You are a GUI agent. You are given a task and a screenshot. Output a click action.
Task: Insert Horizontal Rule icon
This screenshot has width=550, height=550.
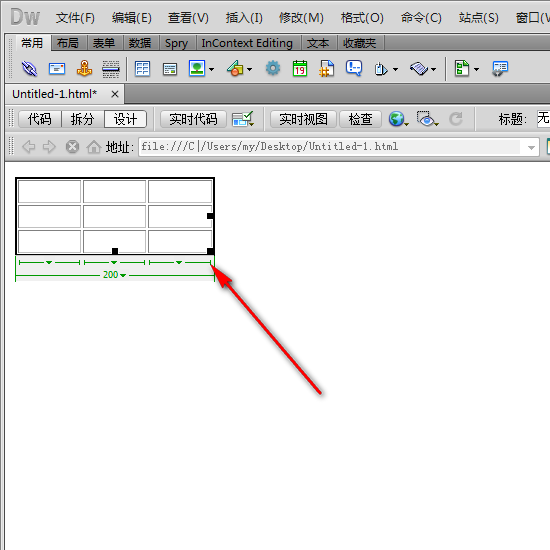pyautogui.click(x=111, y=69)
